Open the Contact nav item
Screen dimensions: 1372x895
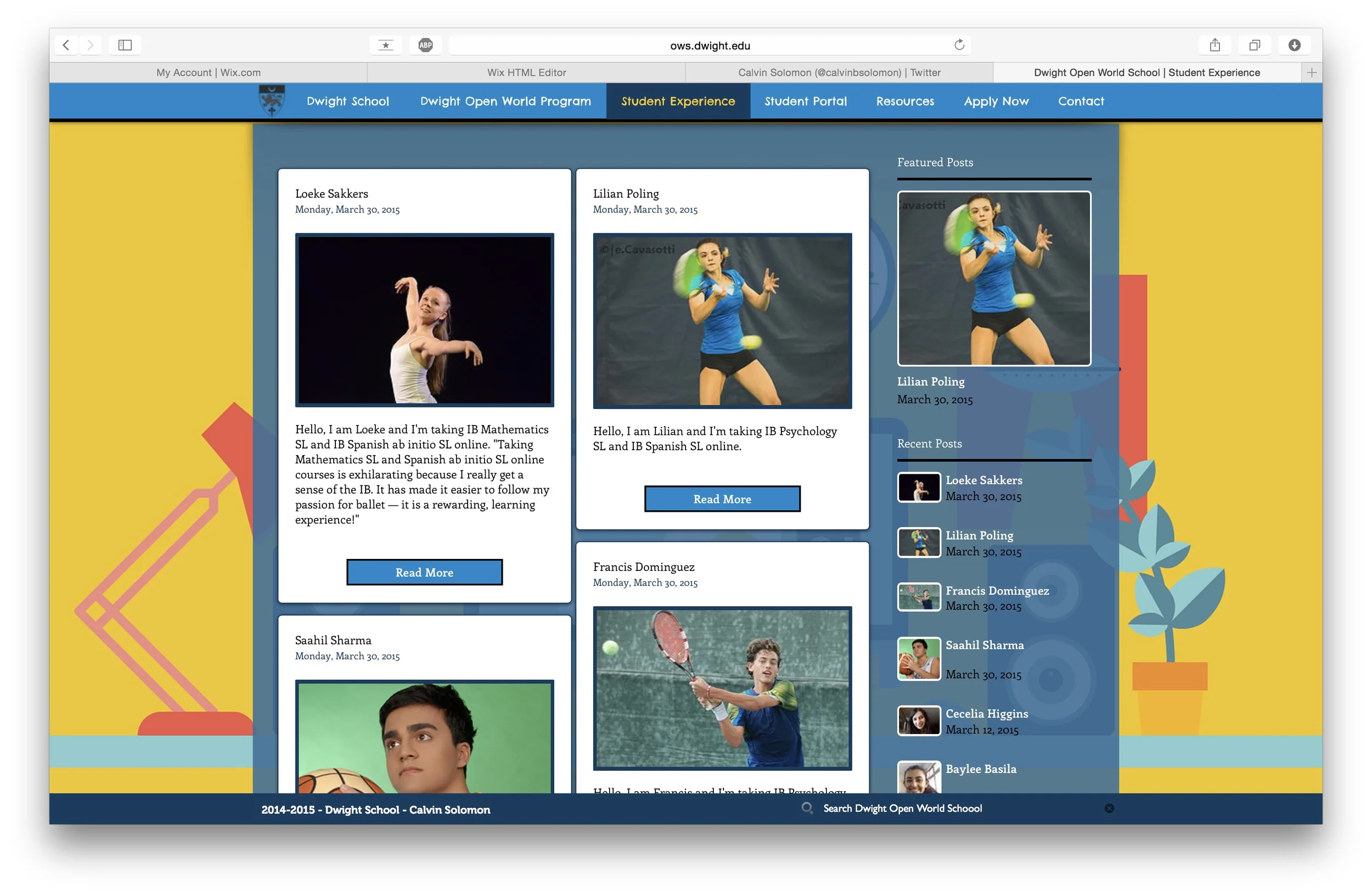1081,101
